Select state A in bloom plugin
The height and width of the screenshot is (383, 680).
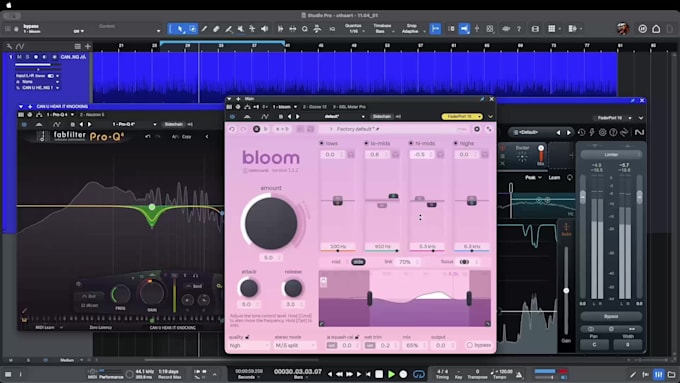coord(256,129)
